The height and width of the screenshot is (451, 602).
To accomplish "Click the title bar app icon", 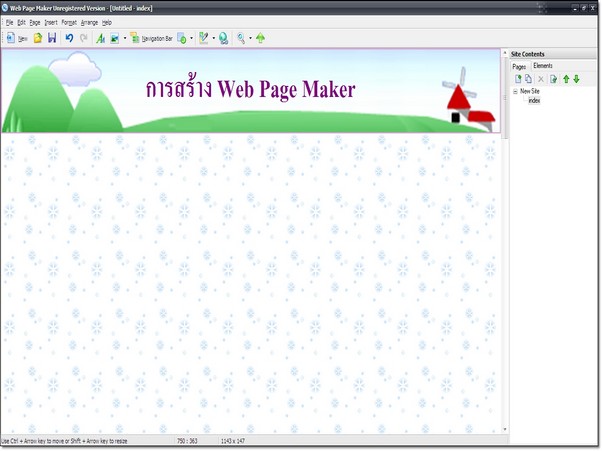I will [x=5, y=7].
